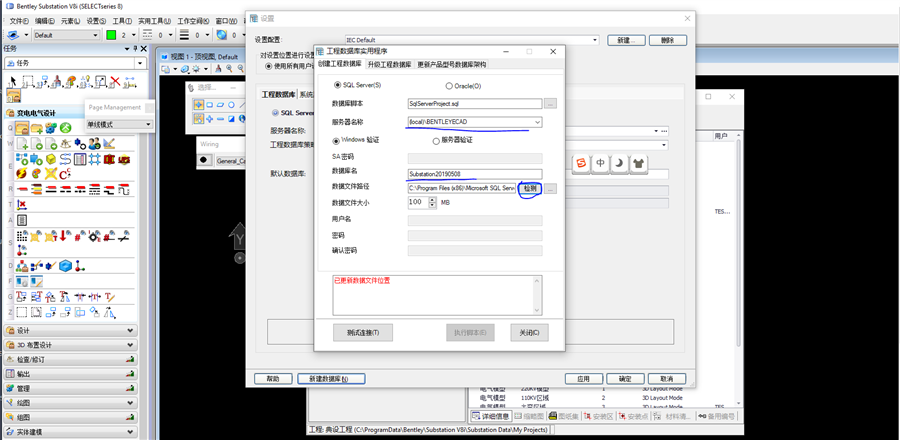900x440 pixels.
Task: Click the axis icon in row T
Action: 22,204
